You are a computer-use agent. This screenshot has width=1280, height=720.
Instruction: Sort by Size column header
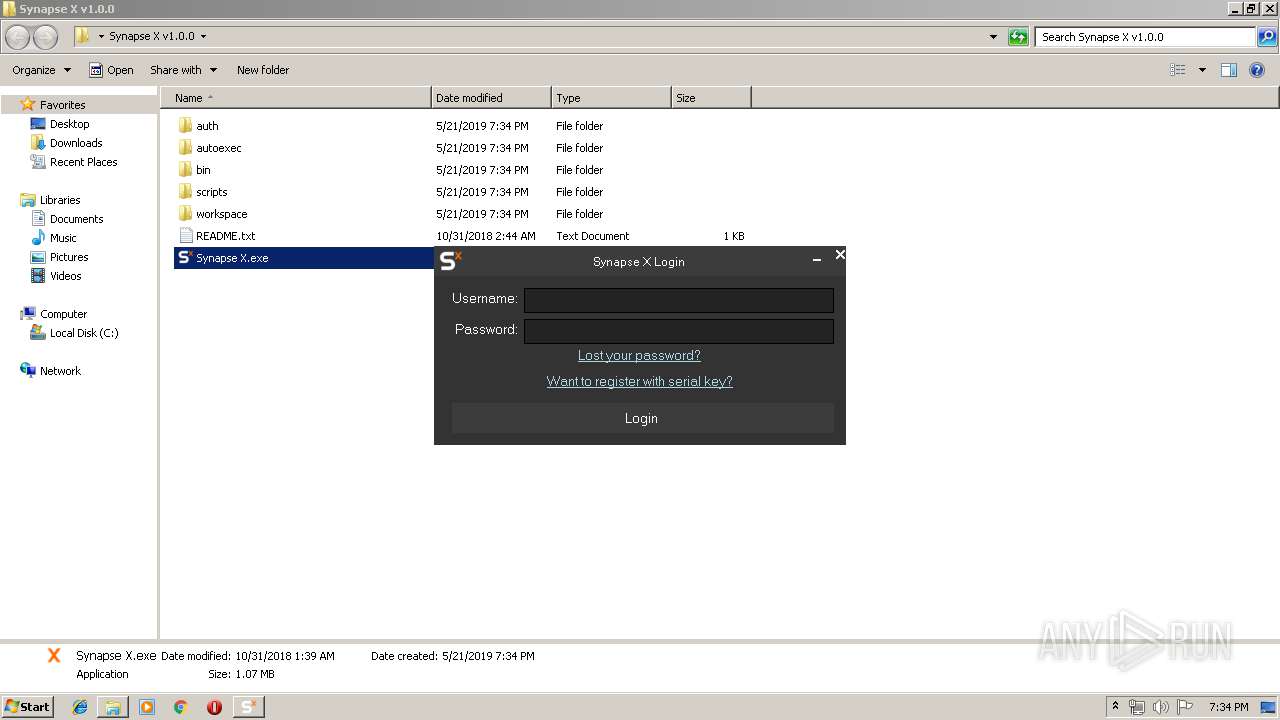pyautogui.click(x=711, y=98)
